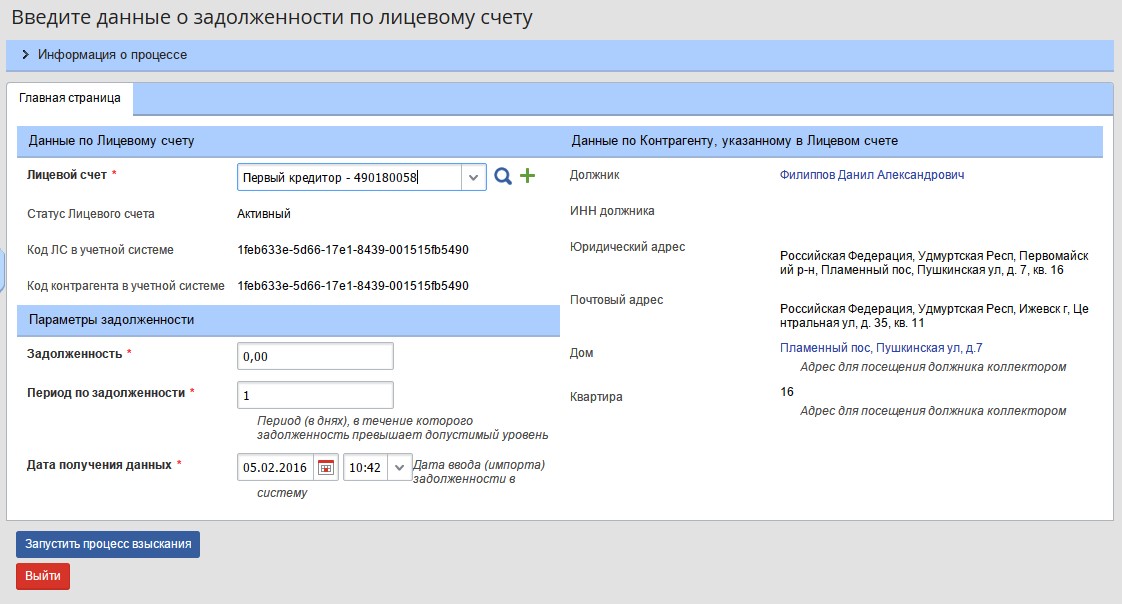Screen dimensions: 1122x604
Task: Focus the Период по задолженности field
Action: [x=315, y=395]
